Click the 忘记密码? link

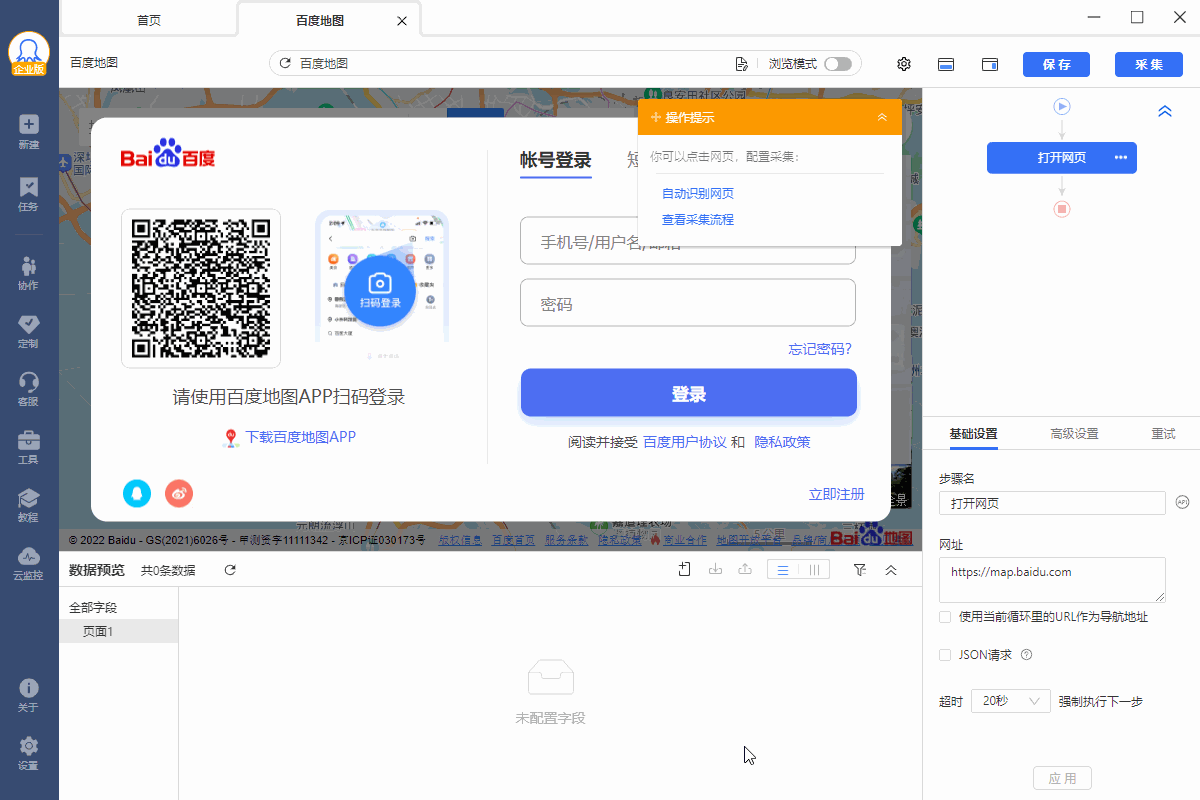coord(820,349)
